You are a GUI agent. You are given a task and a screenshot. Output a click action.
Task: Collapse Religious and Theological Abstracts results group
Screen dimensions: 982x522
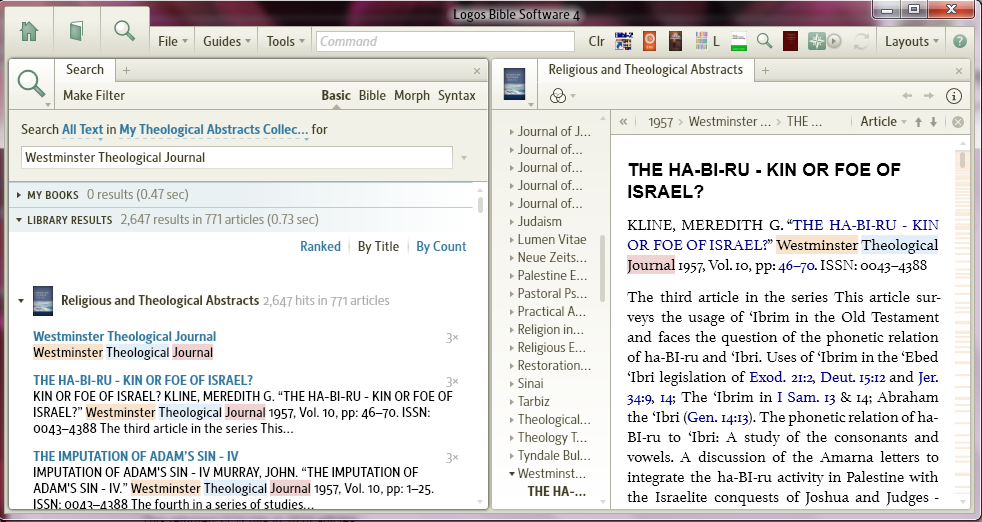(21, 301)
